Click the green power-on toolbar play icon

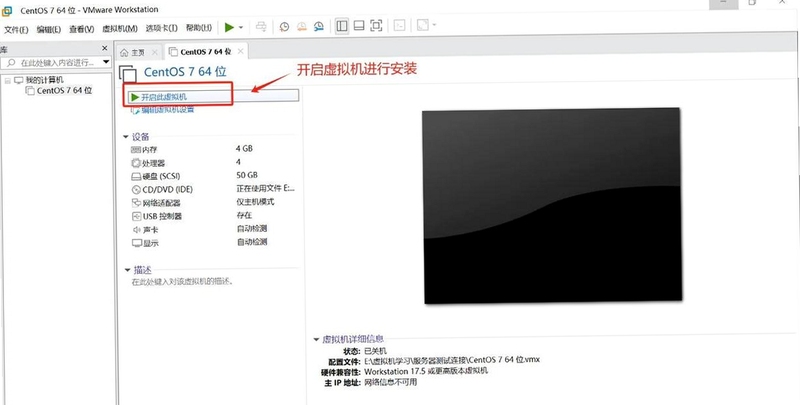(x=230, y=27)
